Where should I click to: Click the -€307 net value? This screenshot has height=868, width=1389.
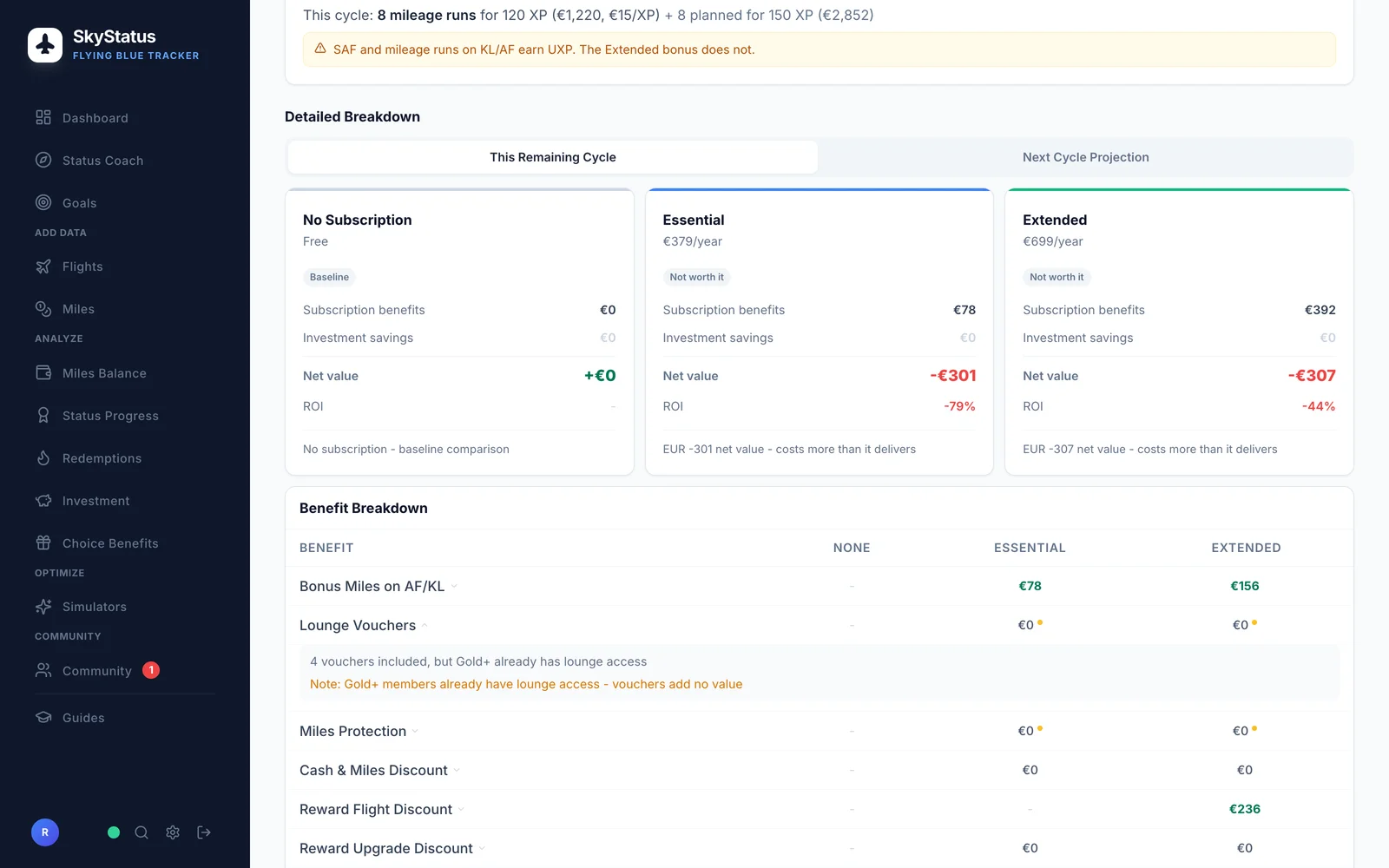pos(1312,376)
